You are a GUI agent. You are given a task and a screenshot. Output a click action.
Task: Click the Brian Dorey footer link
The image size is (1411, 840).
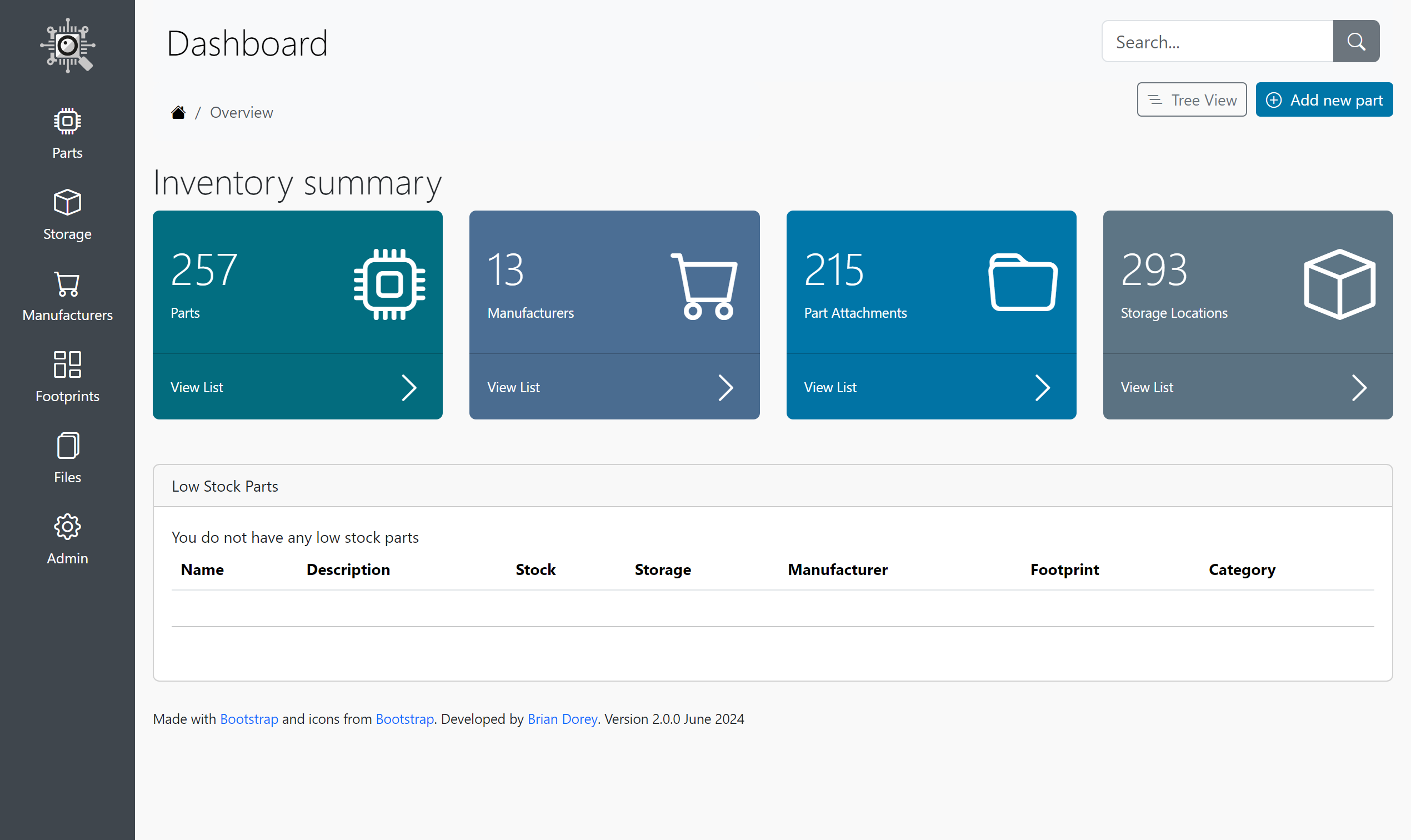(x=562, y=718)
